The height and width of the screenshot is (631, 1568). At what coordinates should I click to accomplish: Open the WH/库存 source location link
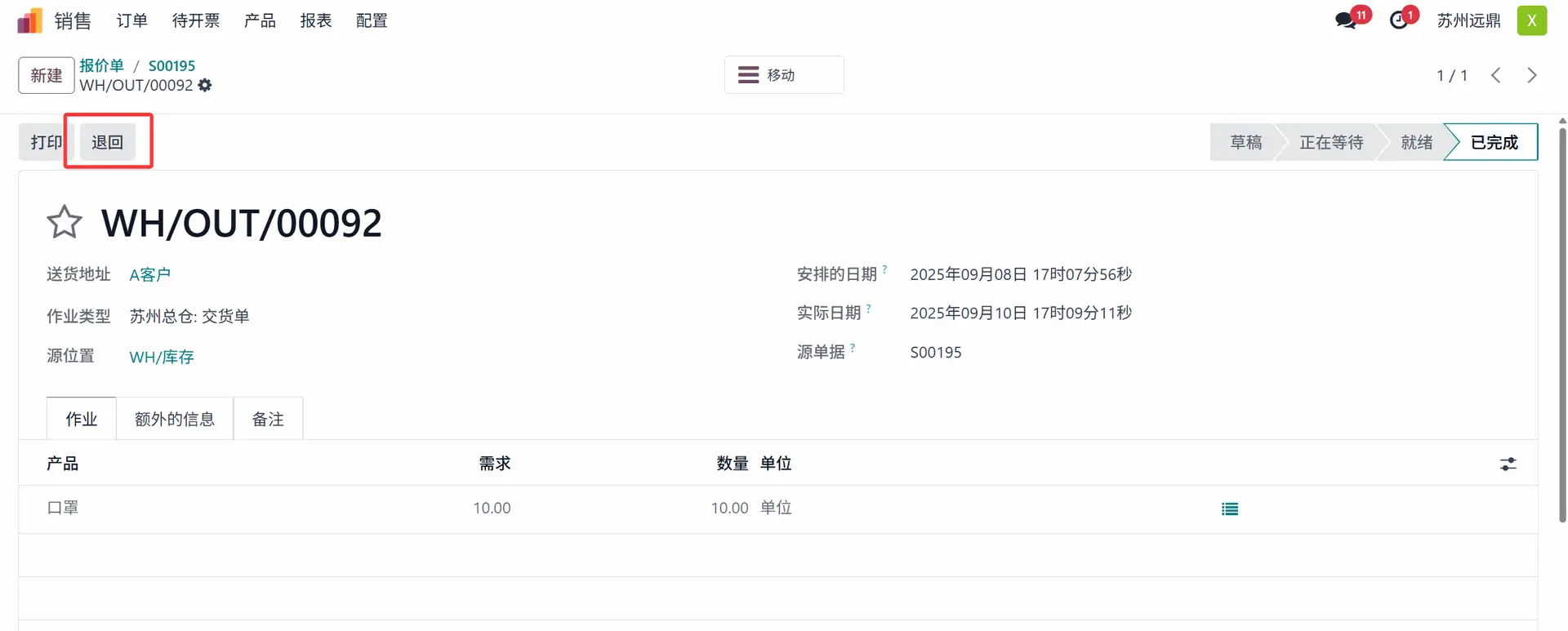[162, 357]
